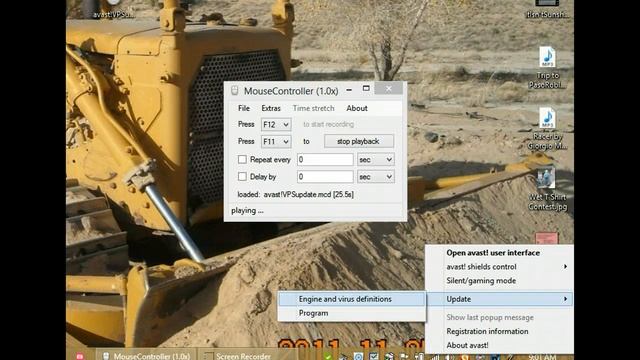Image resolution: width=640 pixels, height=360 pixels.
Task: Expand the 'avast! shields control' submenu arrow
Action: click(x=565, y=267)
